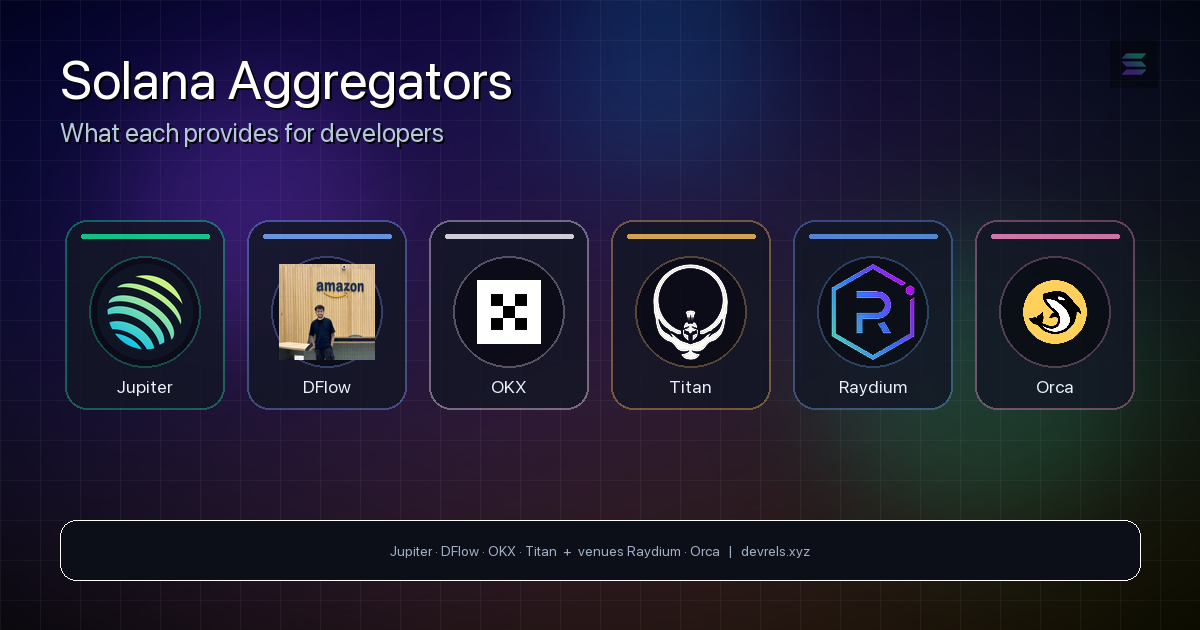Image resolution: width=1200 pixels, height=630 pixels.
Task: Click the subtitle What each provides for developers
Action: point(252,133)
